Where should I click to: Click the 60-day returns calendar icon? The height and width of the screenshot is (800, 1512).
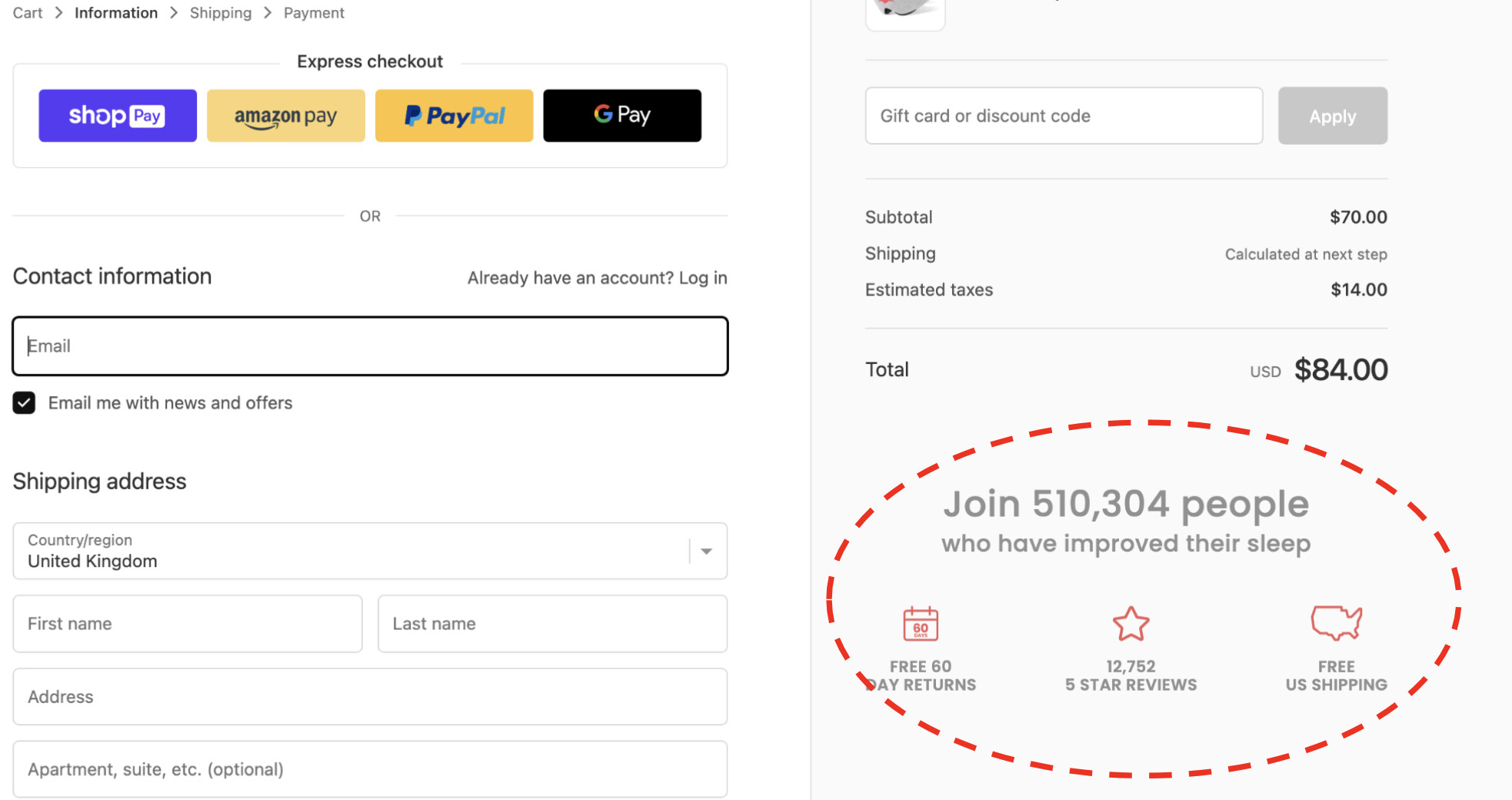(921, 623)
